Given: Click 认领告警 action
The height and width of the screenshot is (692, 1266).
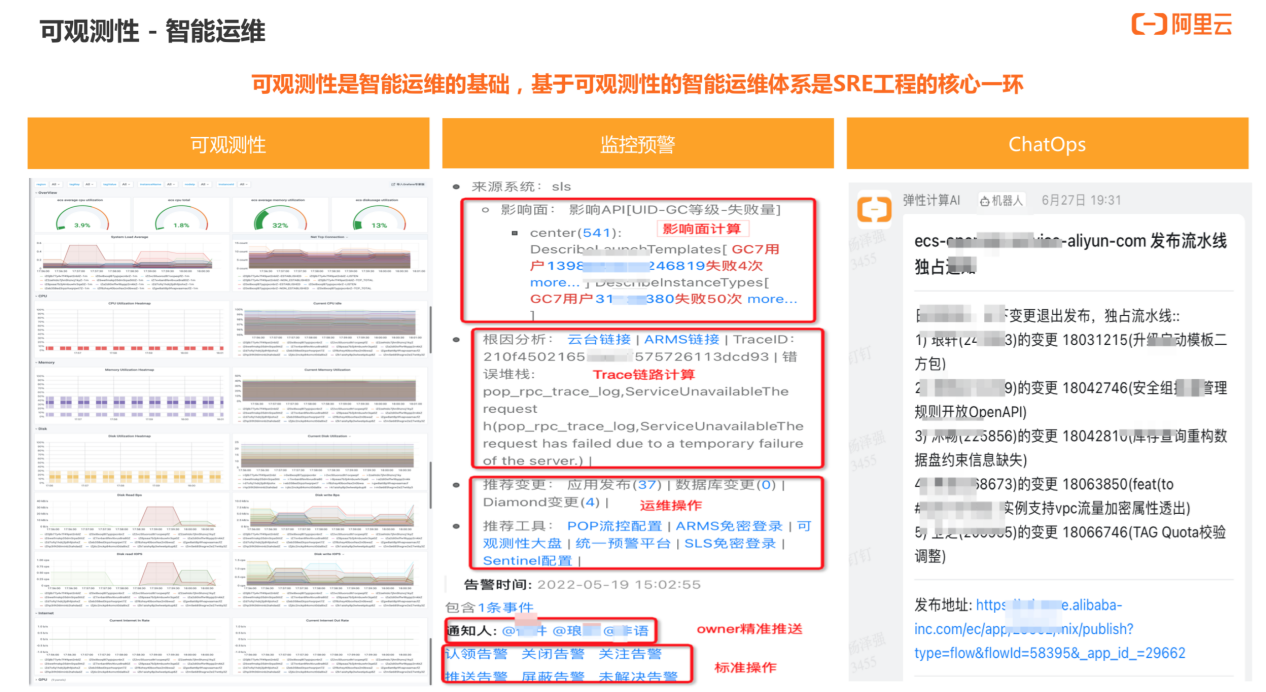Looking at the screenshot, I should [475, 654].
